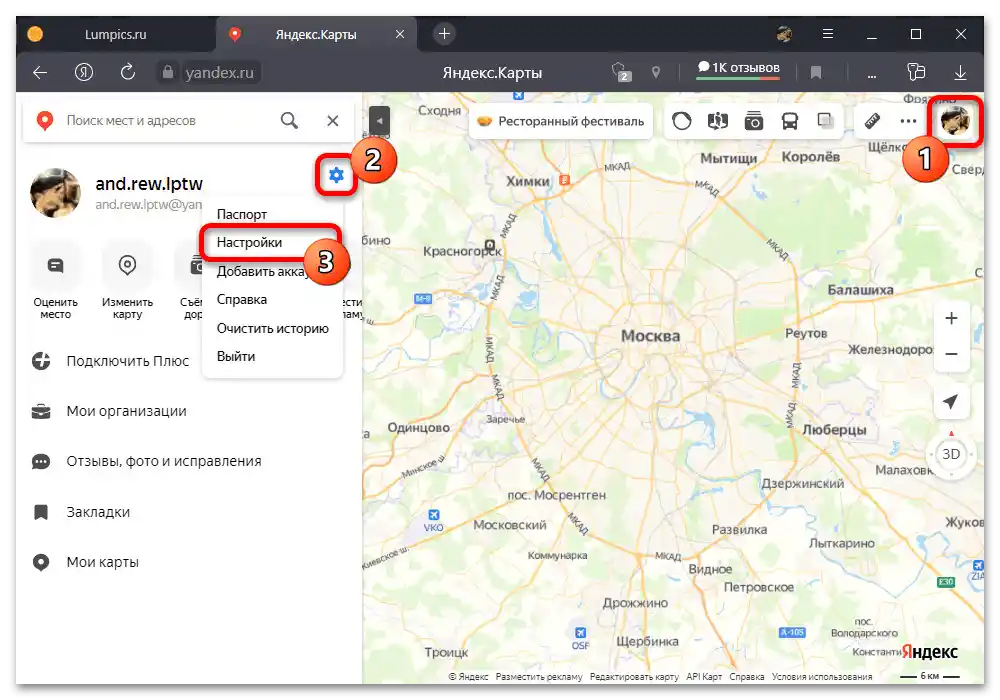Open street panoramas camera icon
The width and height of the screenshot is (1000, 700).
click(753, 120)
